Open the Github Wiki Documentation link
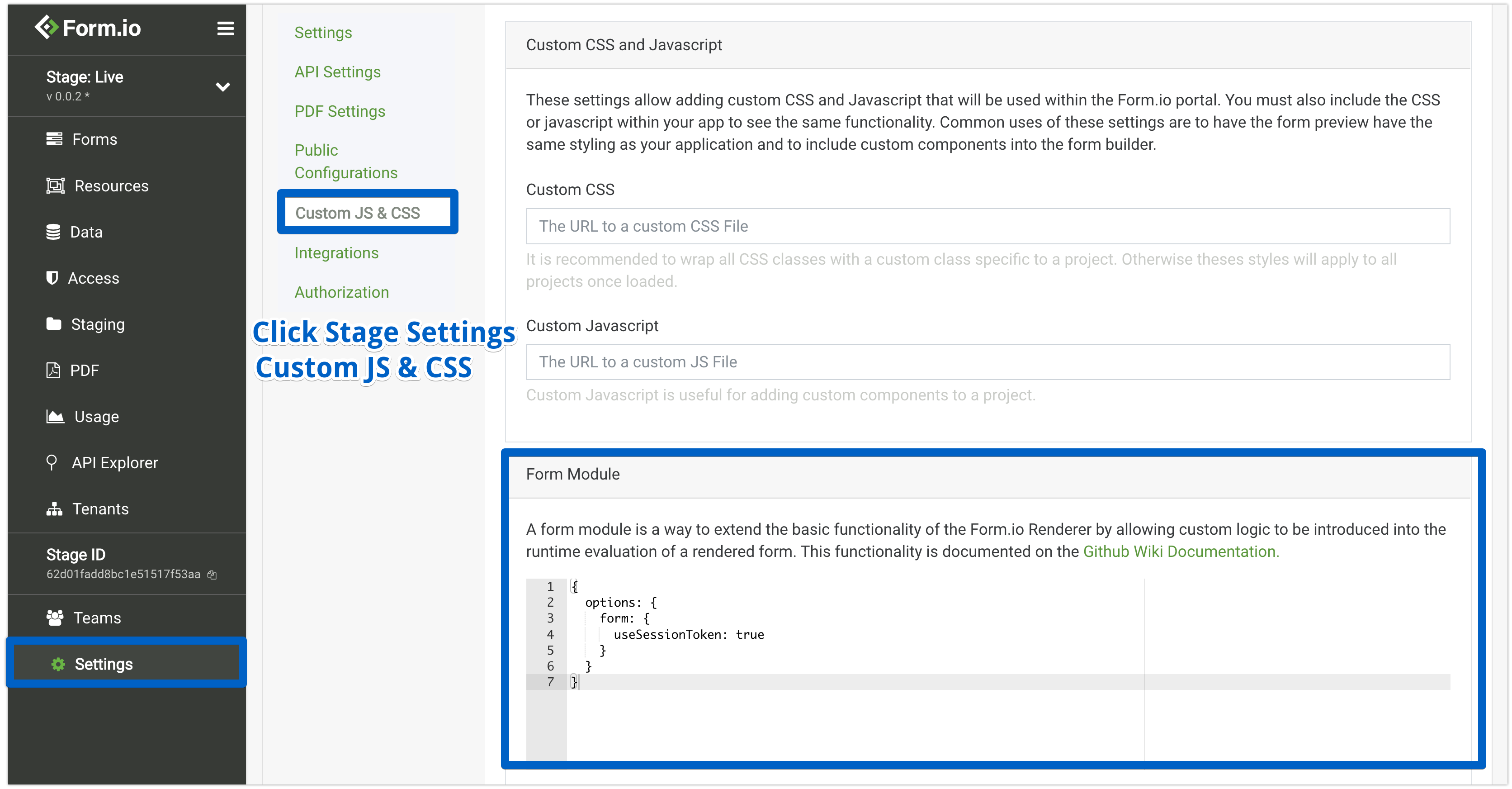The image size is (1512, 789). pos(1181,551)
